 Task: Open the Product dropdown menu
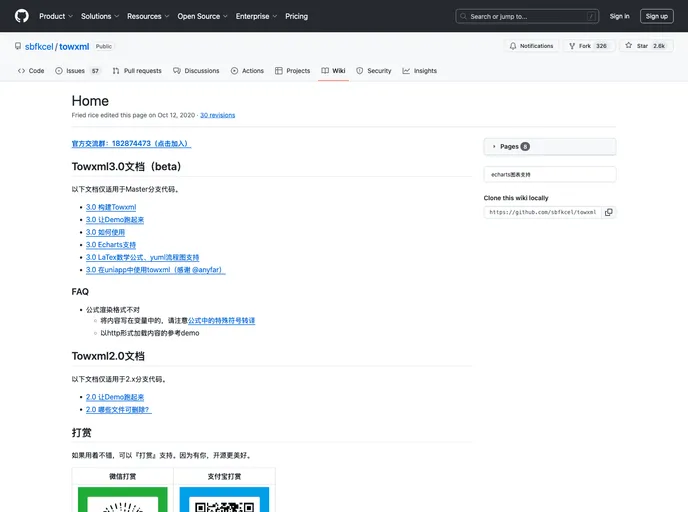[x=56, y=16]
